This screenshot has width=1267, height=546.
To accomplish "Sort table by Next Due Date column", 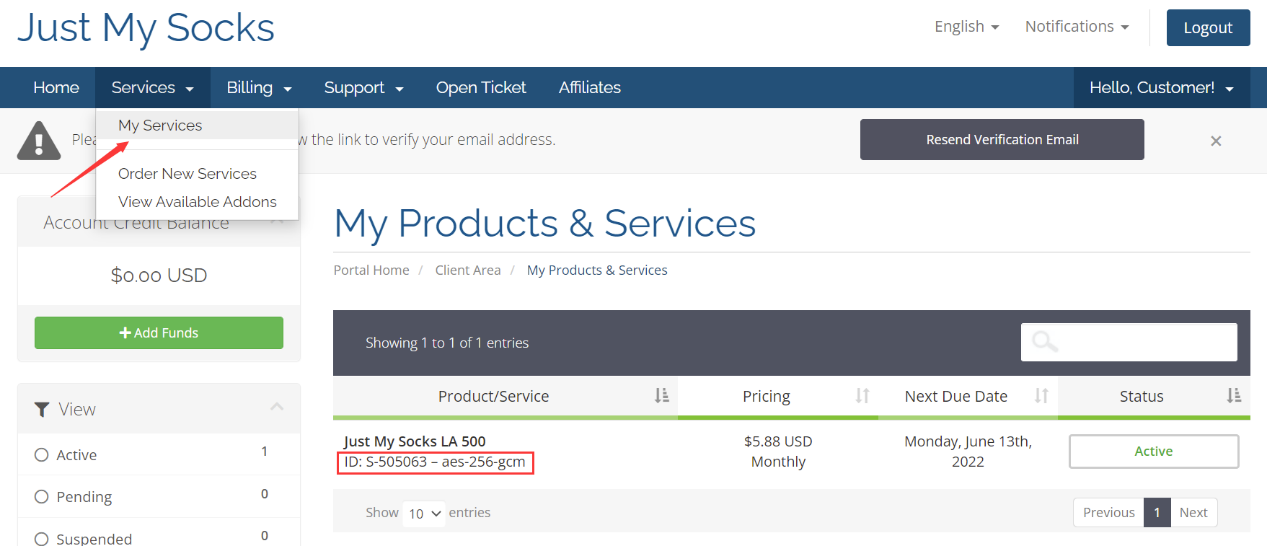I will (968, 397).
